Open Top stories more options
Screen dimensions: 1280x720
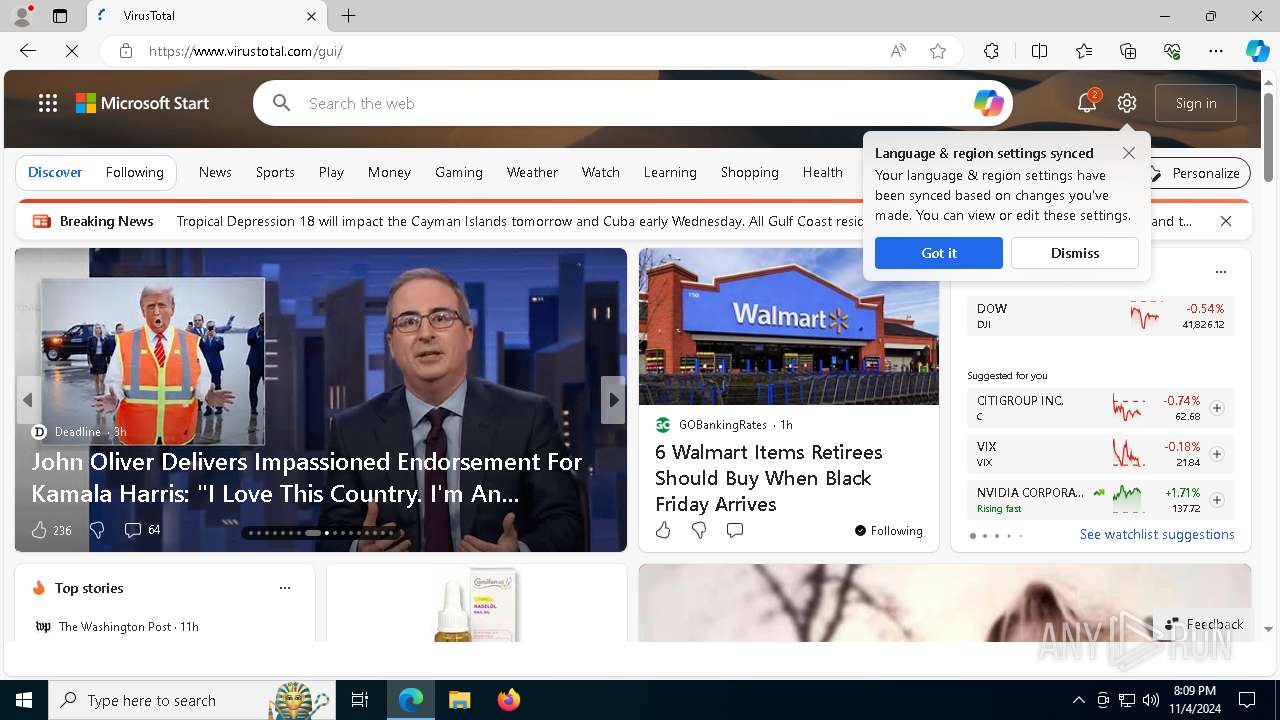pyautogui.click(x=285, y=588)
